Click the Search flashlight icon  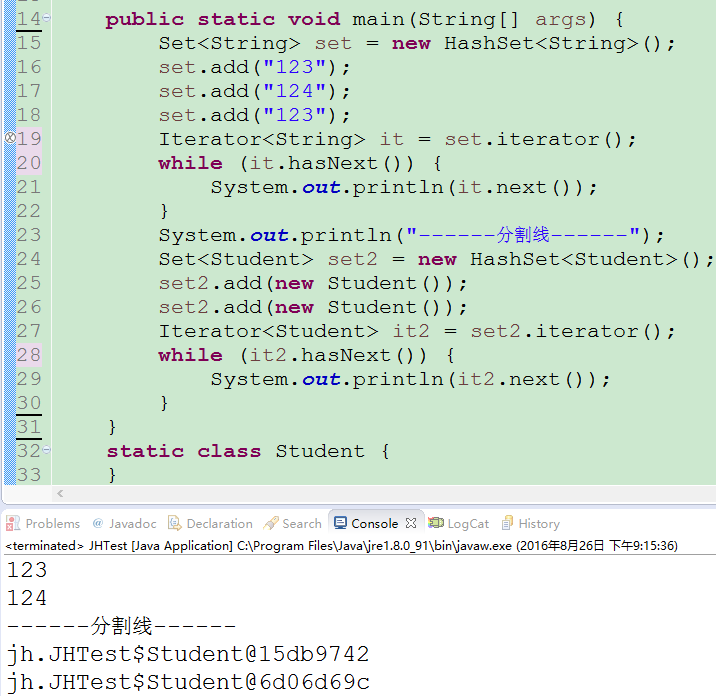[x=271, y=523]
